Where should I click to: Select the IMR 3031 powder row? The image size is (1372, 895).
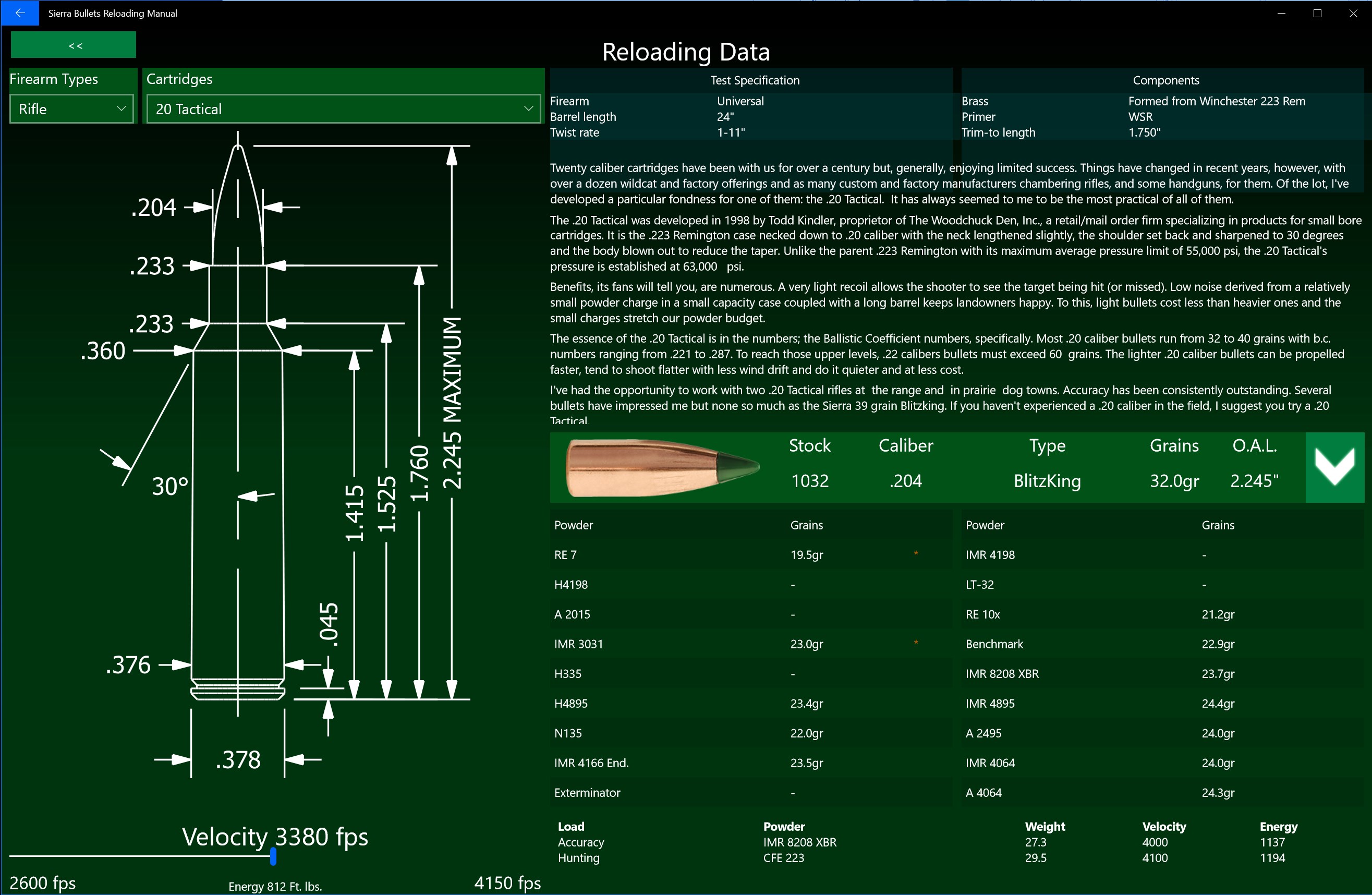[x=749, y=644]
